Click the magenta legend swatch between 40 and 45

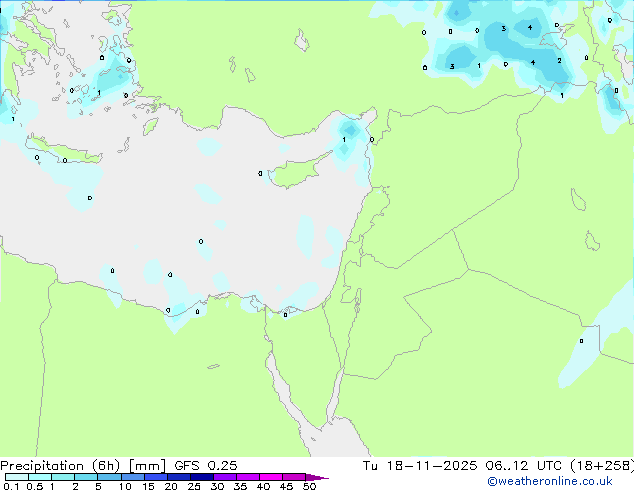(271, 477)
